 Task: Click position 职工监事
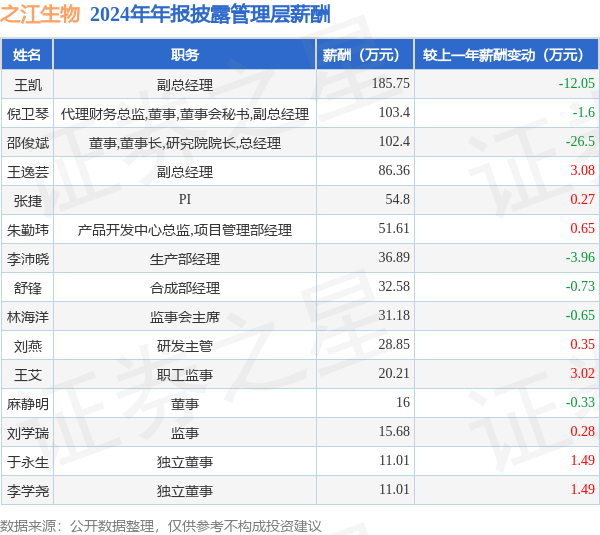185,375
